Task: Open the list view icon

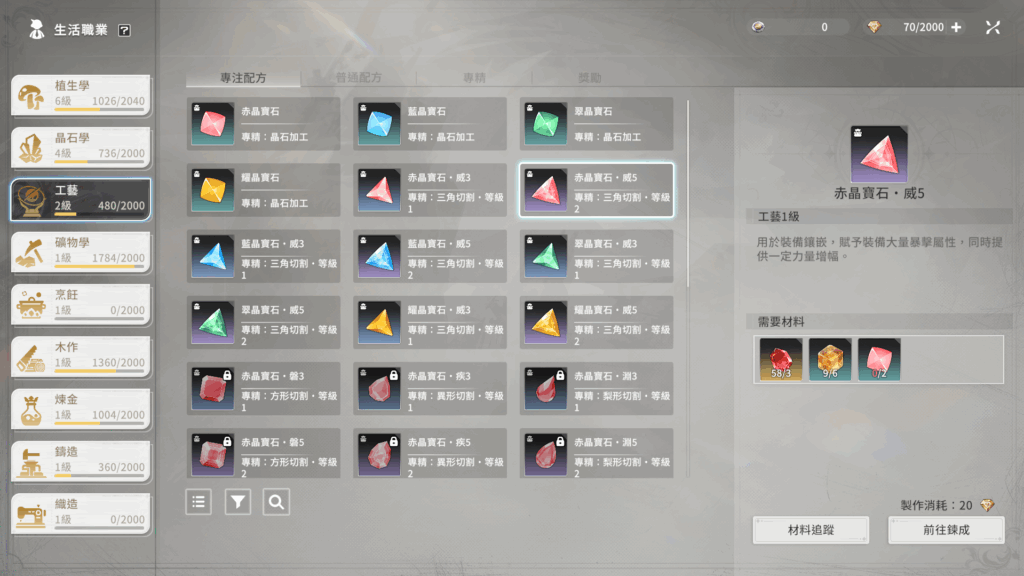Action: [x=199, y=502]
